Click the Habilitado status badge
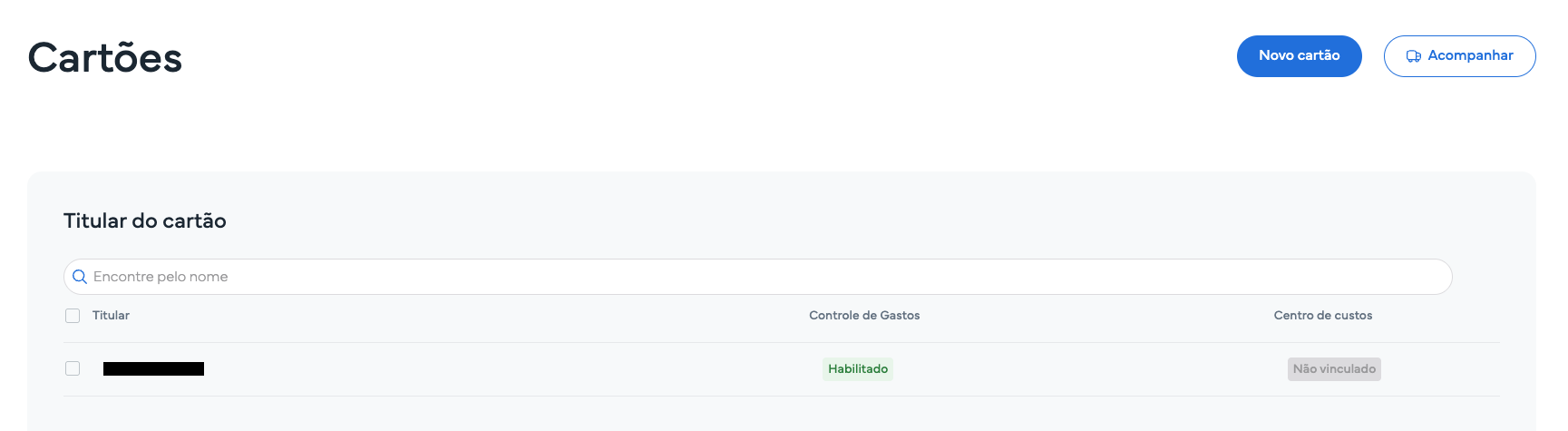1568x431 pixels. (x=858, y=369)
